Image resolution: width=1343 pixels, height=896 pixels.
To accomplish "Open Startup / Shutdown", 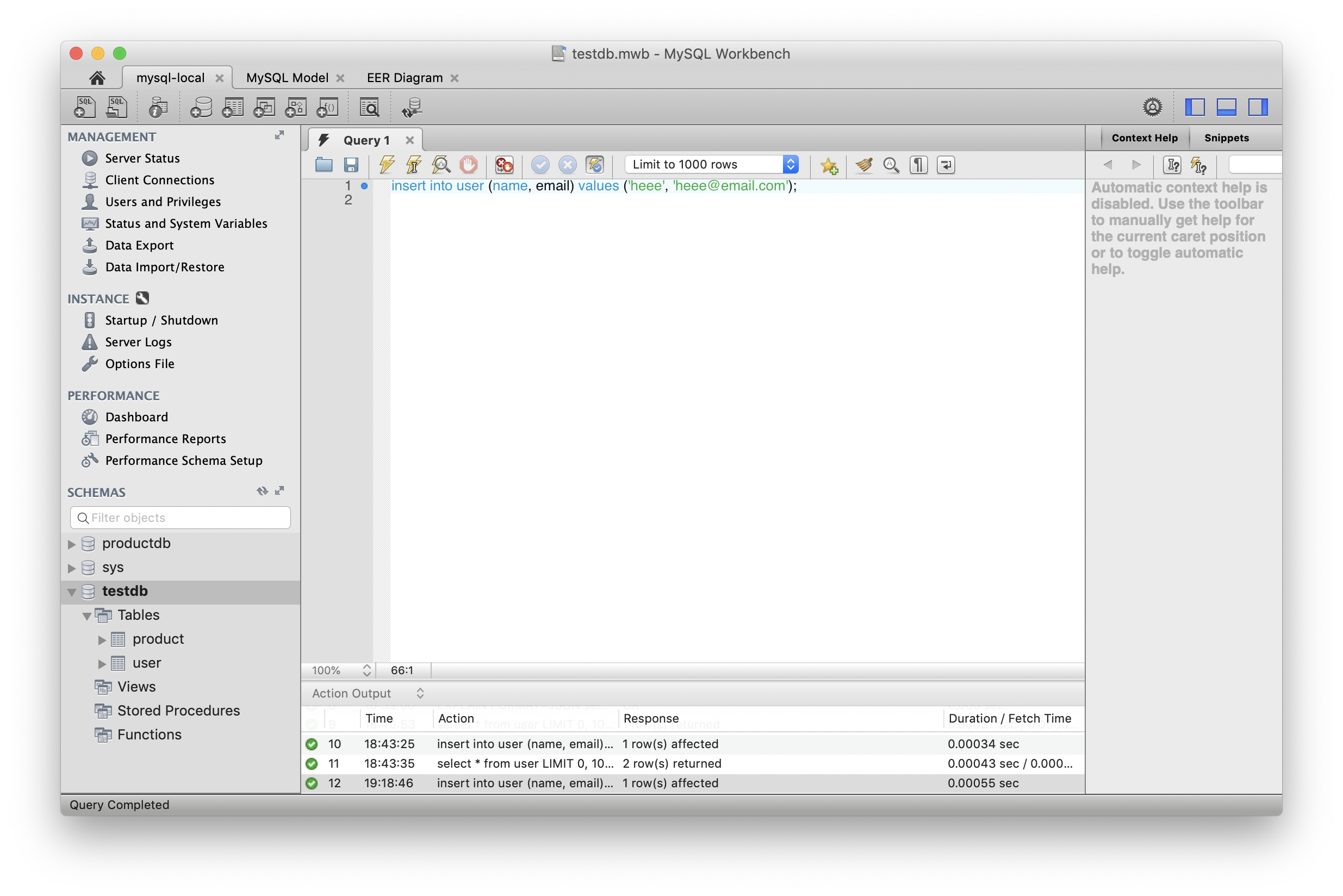I will pos(161,321).
